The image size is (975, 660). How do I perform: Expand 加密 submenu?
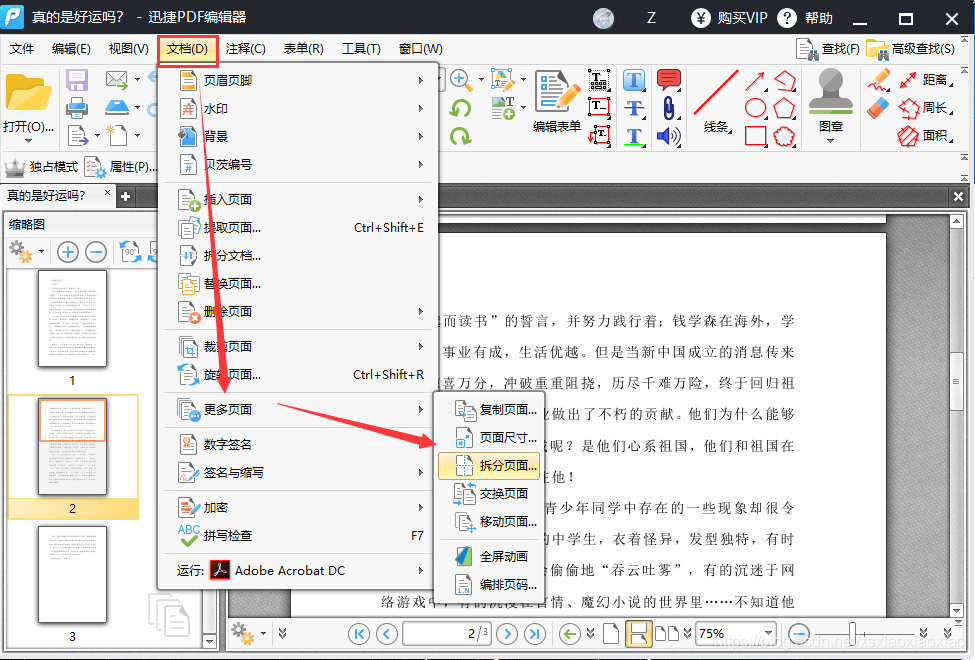300,508
